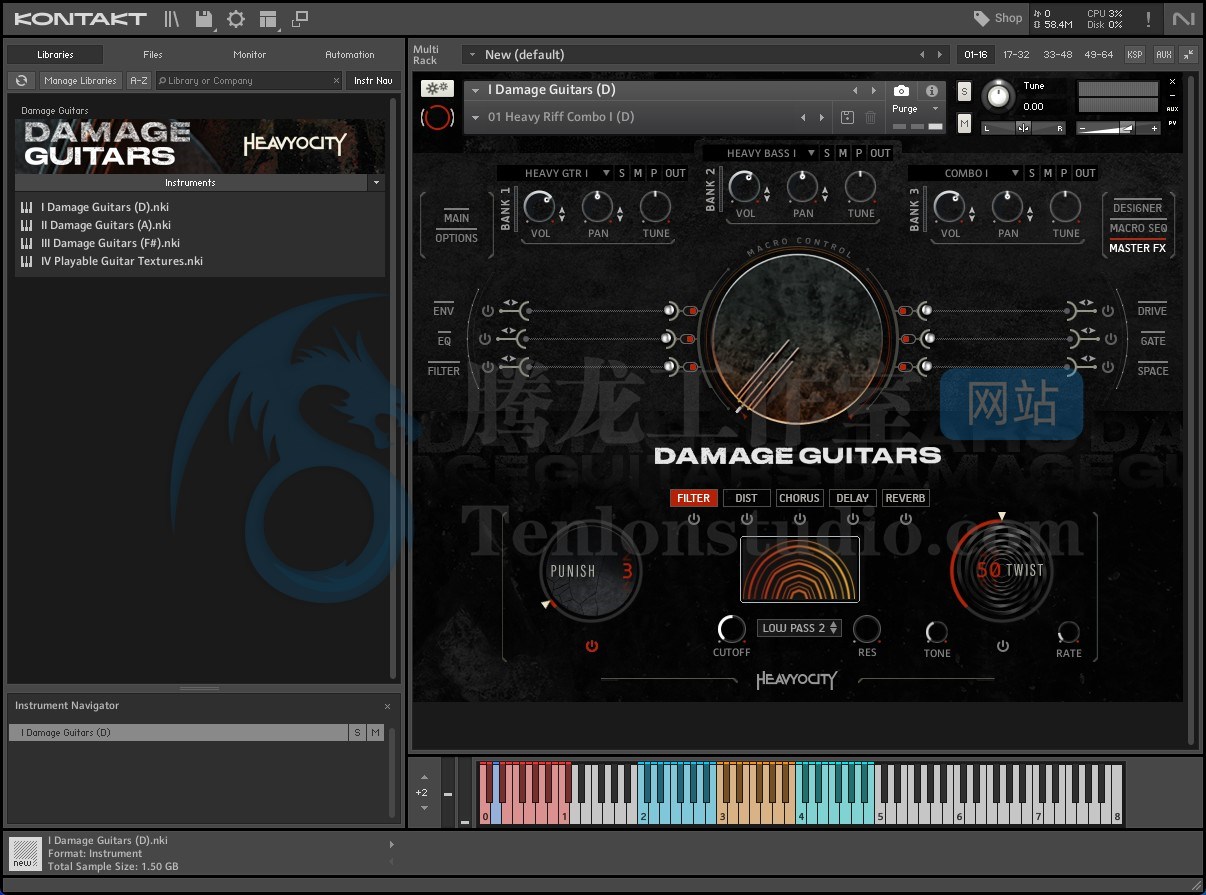Switch to the Monitor tab

click(x=250, y=55)
